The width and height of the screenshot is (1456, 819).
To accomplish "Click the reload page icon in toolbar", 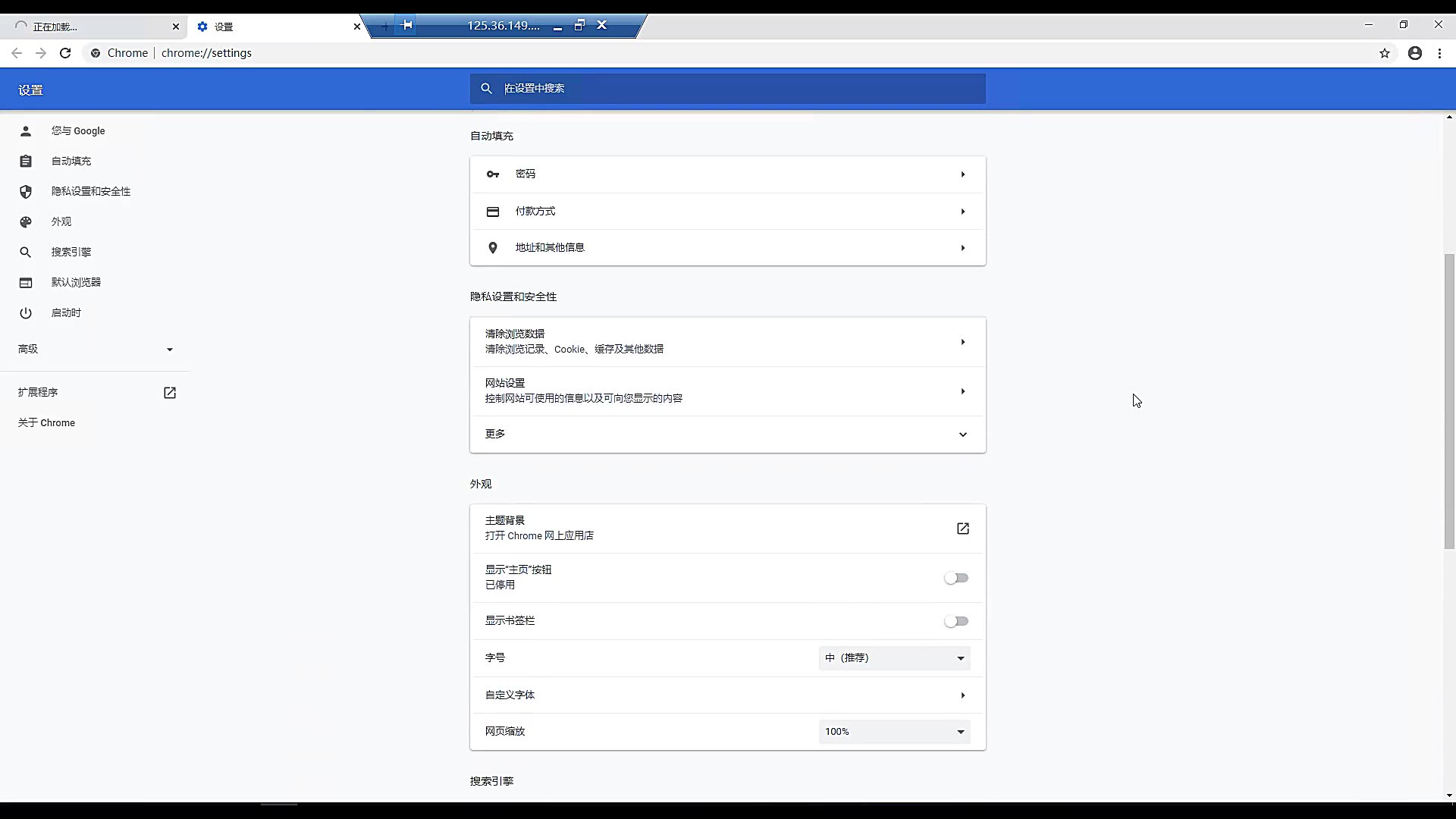I will coord(65,53).
